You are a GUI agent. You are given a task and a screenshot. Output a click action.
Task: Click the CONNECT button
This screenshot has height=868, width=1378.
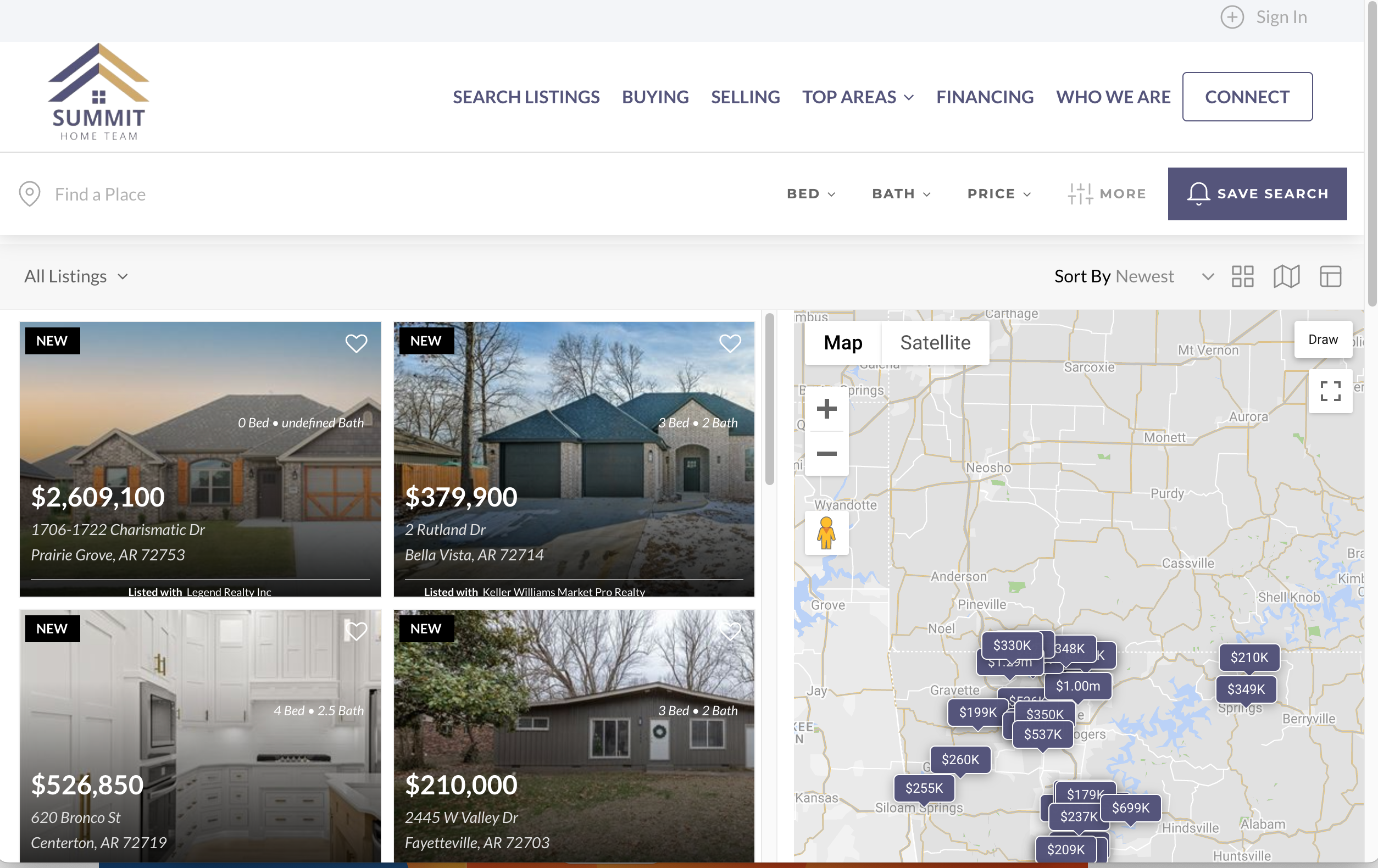[1247, 97]
